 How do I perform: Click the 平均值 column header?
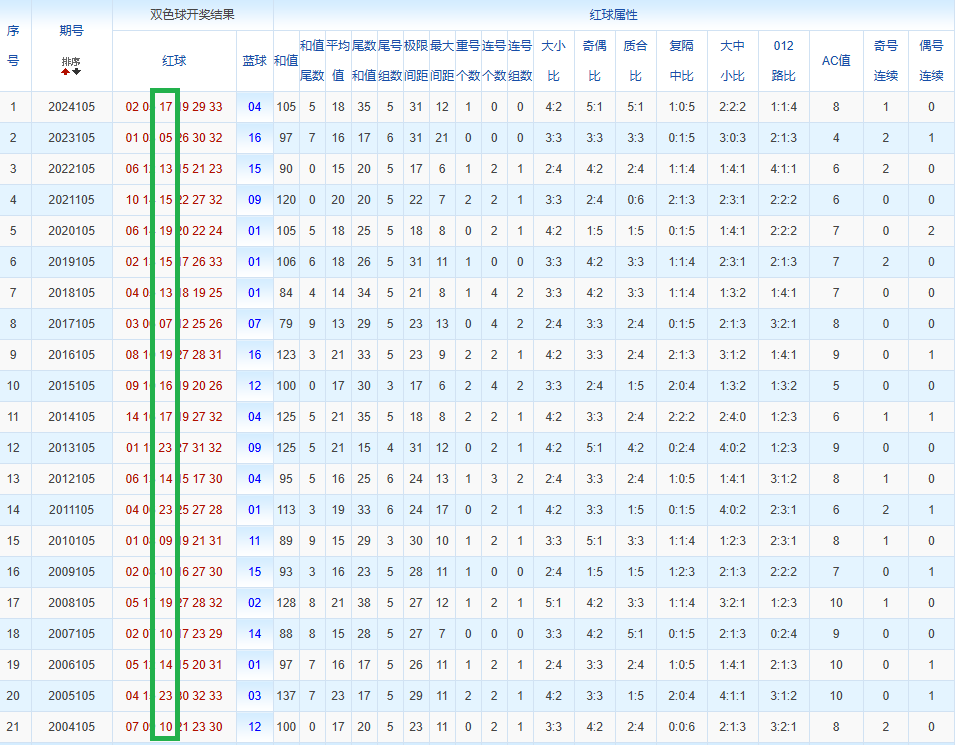point(338,60)
